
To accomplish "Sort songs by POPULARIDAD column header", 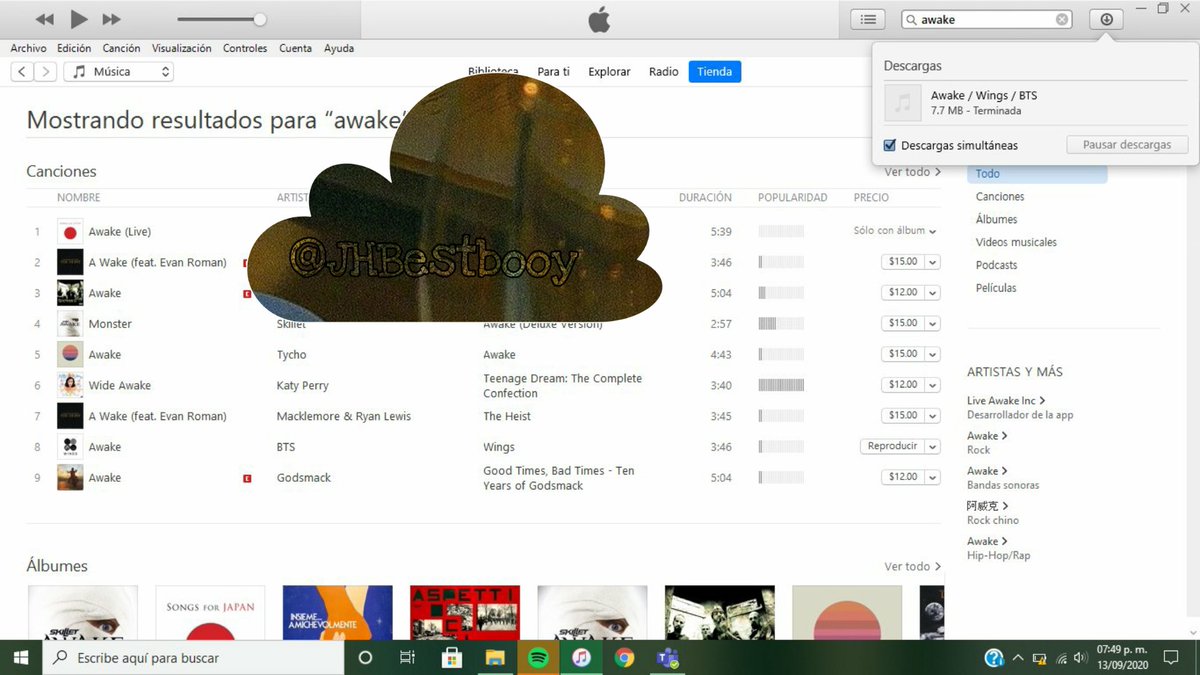I will [x=792, y=198].
